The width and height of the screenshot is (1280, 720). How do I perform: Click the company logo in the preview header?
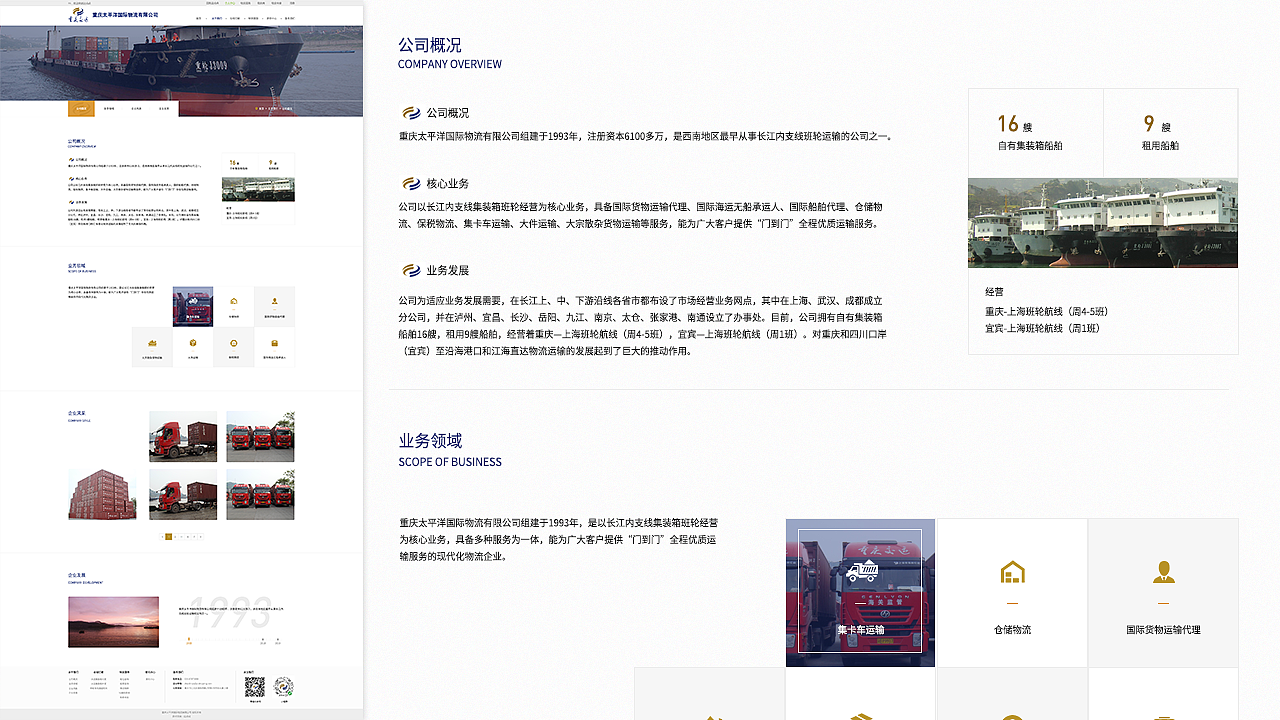[x=78, y=15]
